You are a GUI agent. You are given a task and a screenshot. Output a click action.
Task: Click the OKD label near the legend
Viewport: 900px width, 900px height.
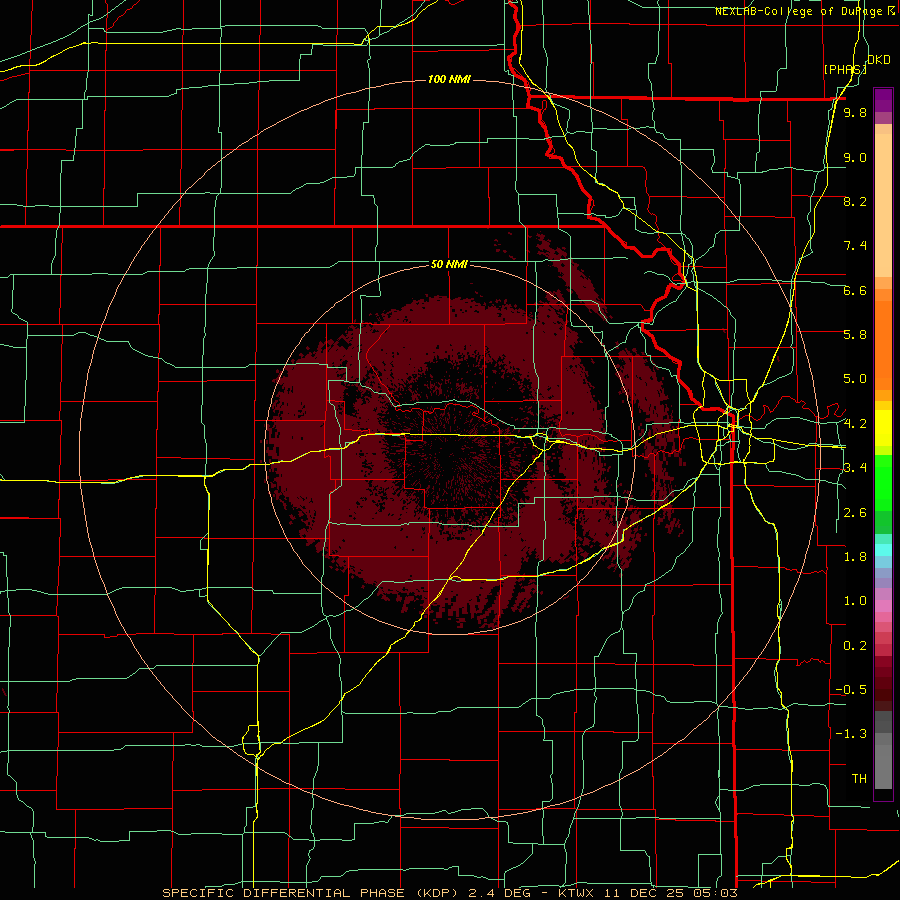pos(879,60)
